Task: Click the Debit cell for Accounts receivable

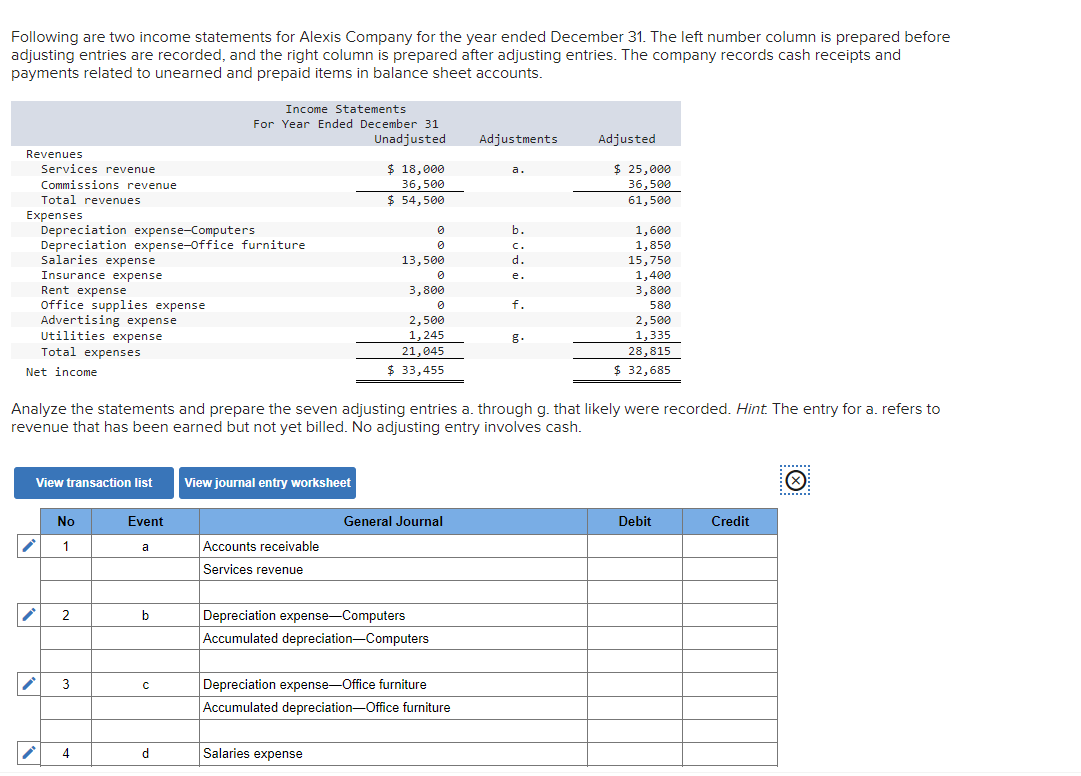Action: [634, 545]
